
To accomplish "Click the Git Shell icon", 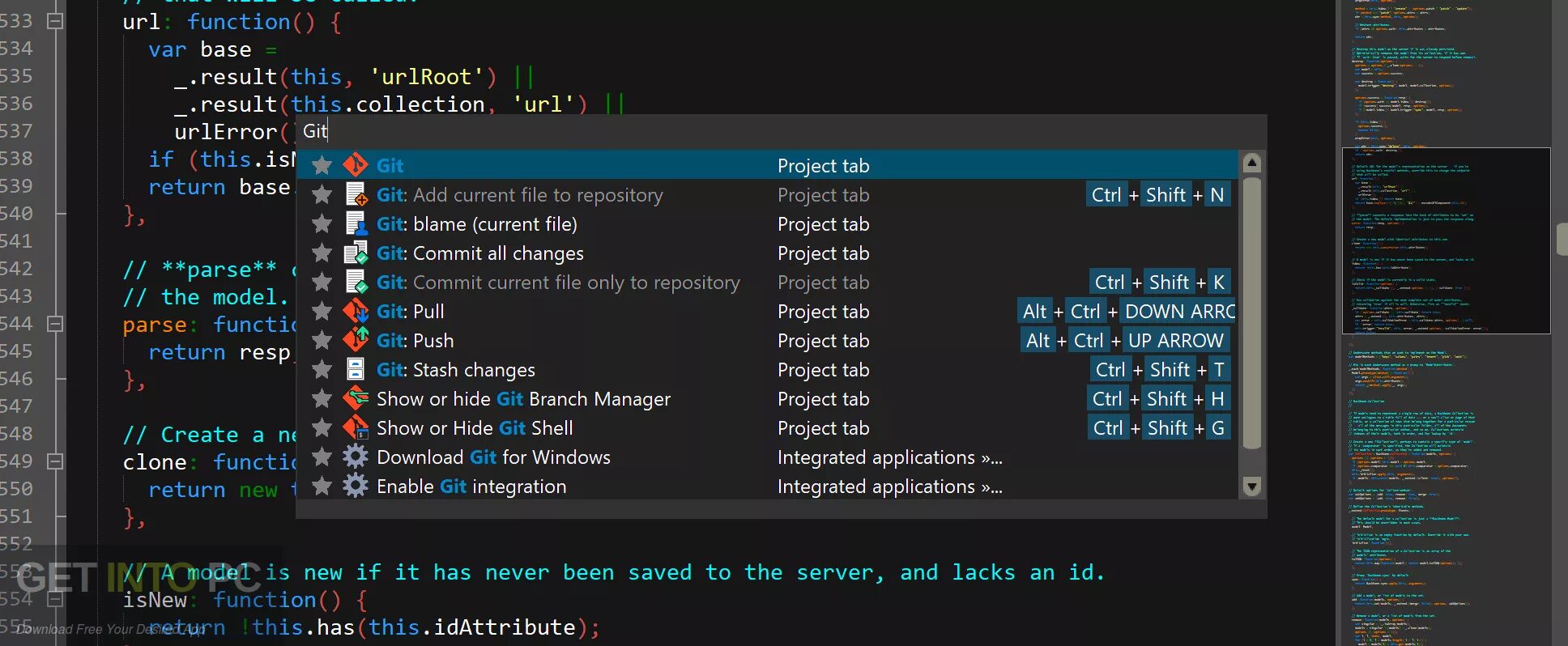I will point(356,427).
